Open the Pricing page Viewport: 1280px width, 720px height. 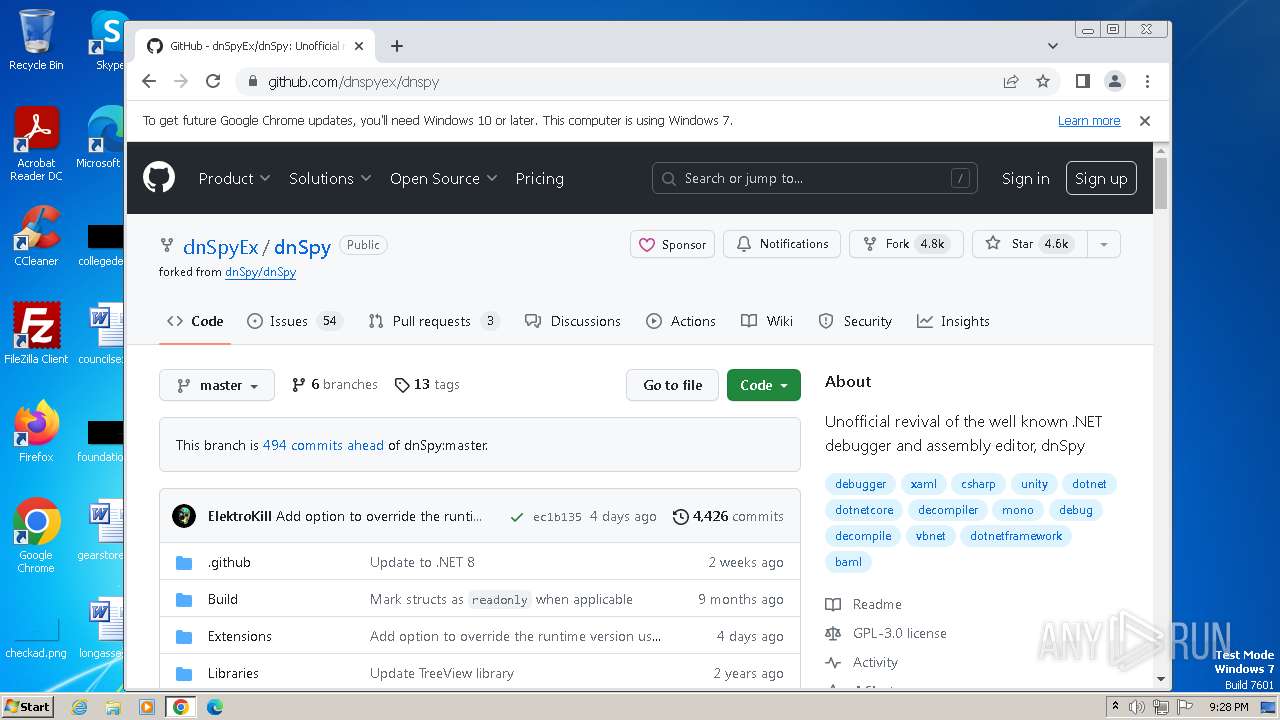pos(539,178)
